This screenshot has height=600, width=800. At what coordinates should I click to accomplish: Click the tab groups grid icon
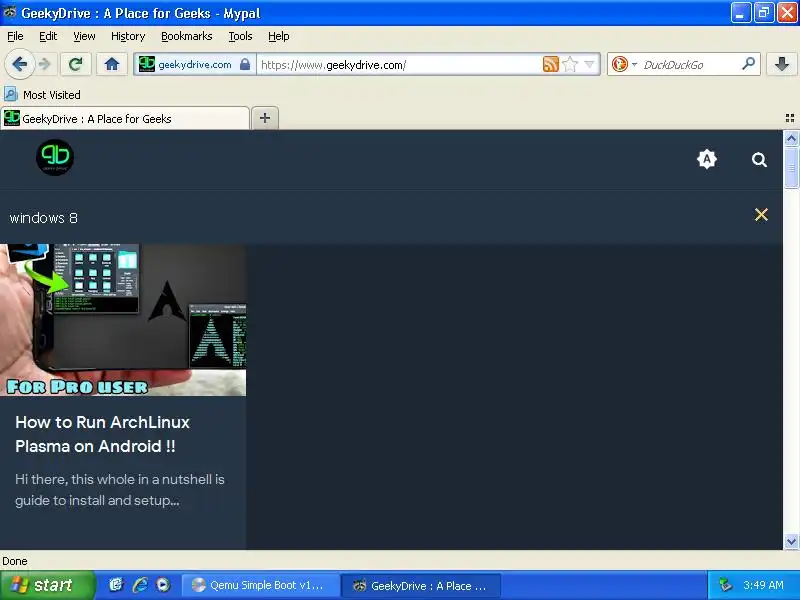pos(790,118)
